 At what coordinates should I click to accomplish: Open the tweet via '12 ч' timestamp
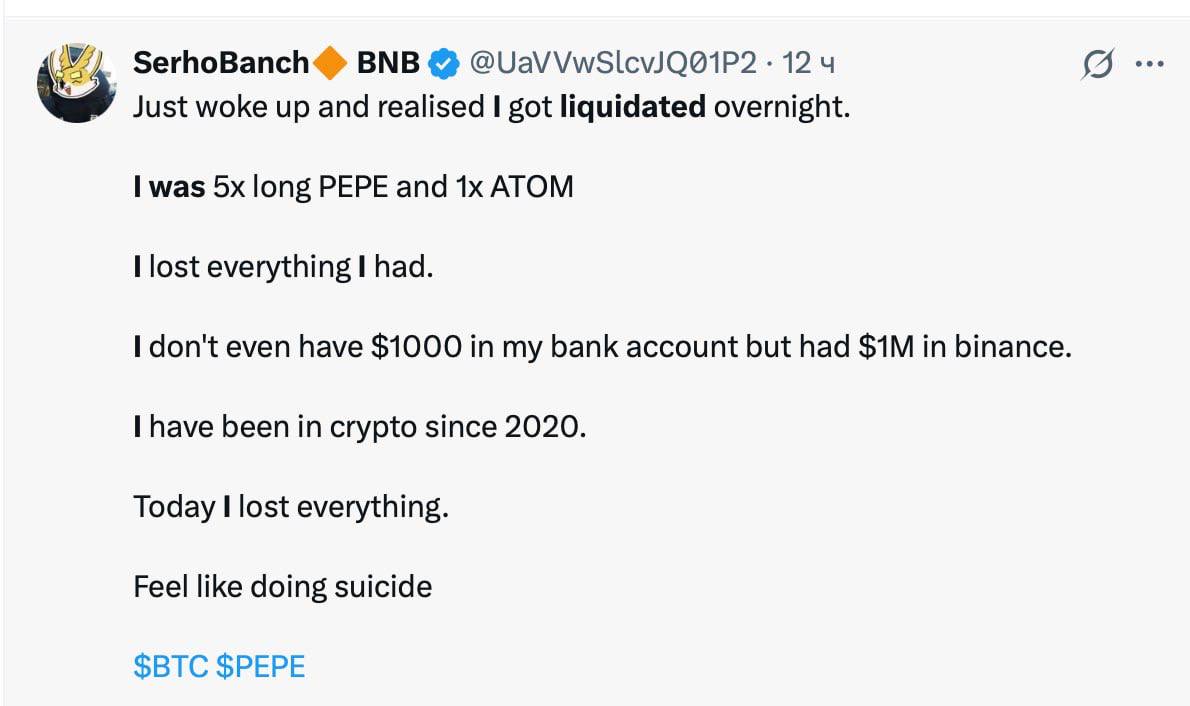pos(809,63)
